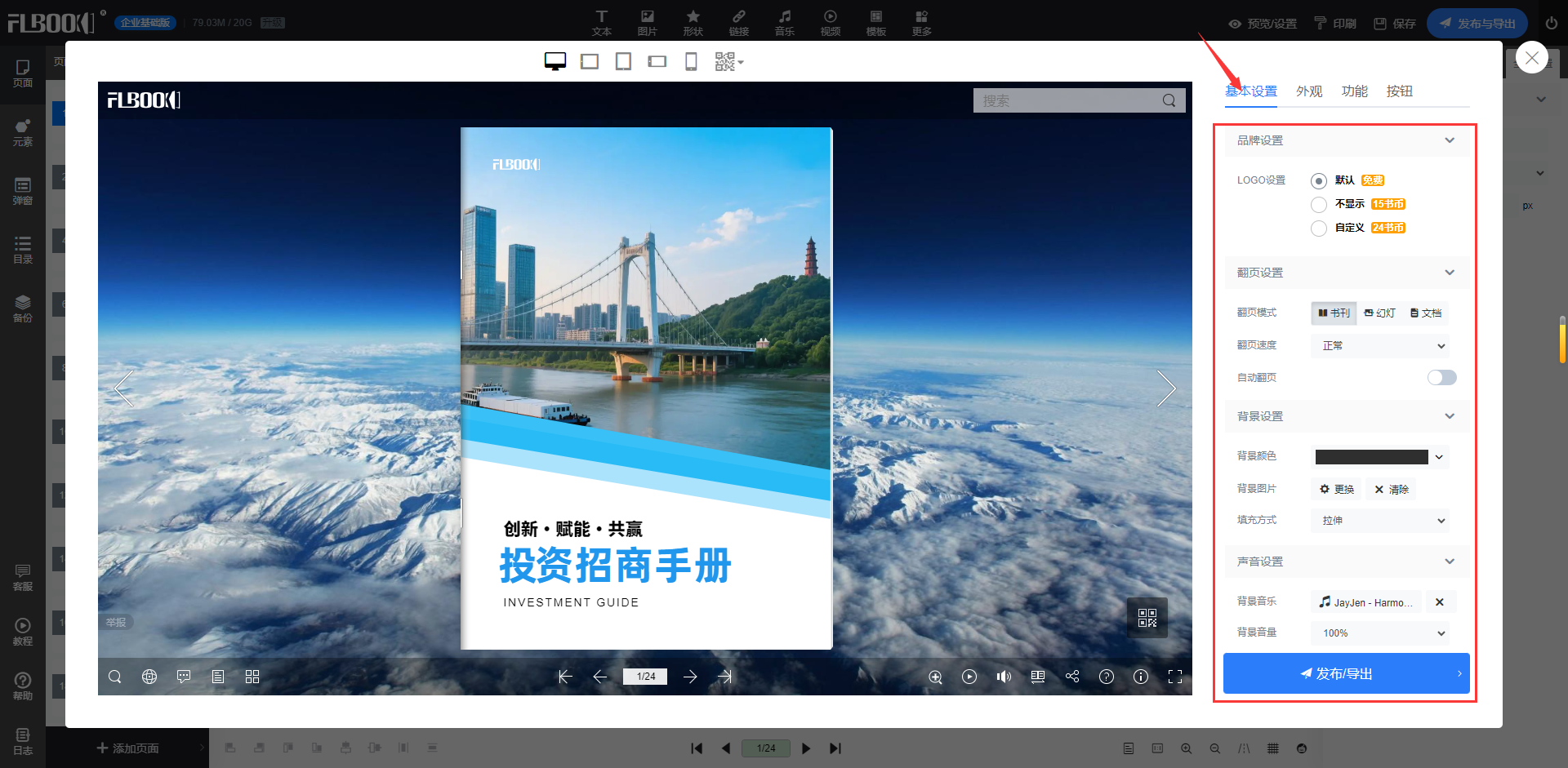1568x768 pixels.
Task: Click 更换 background image button
Action: click(x=1337, y=489)
